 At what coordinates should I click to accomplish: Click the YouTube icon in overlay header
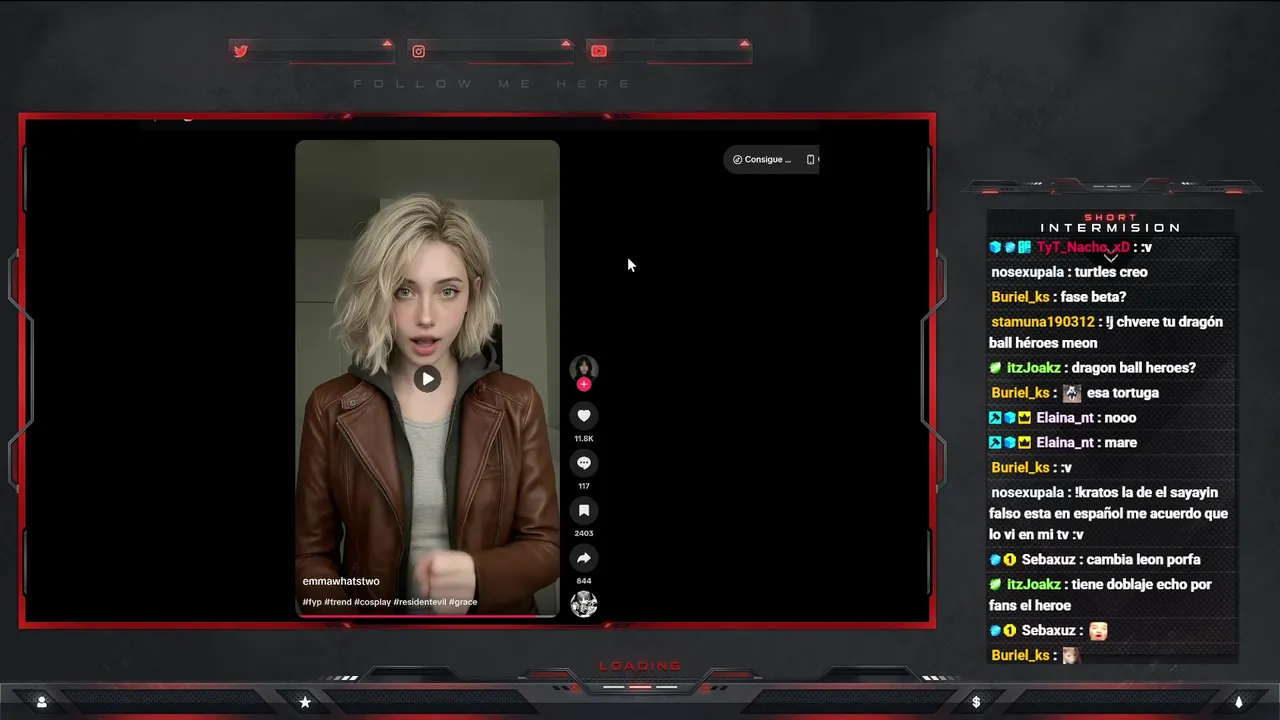click(x=598, y=51)
